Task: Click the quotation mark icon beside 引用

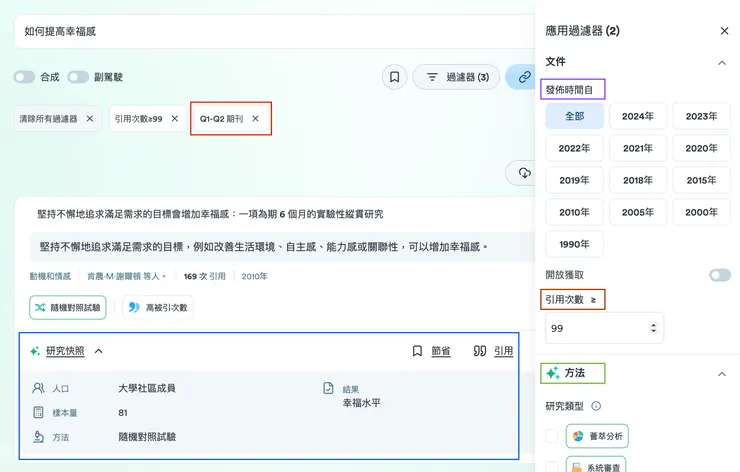Action: tap(480, 351)
